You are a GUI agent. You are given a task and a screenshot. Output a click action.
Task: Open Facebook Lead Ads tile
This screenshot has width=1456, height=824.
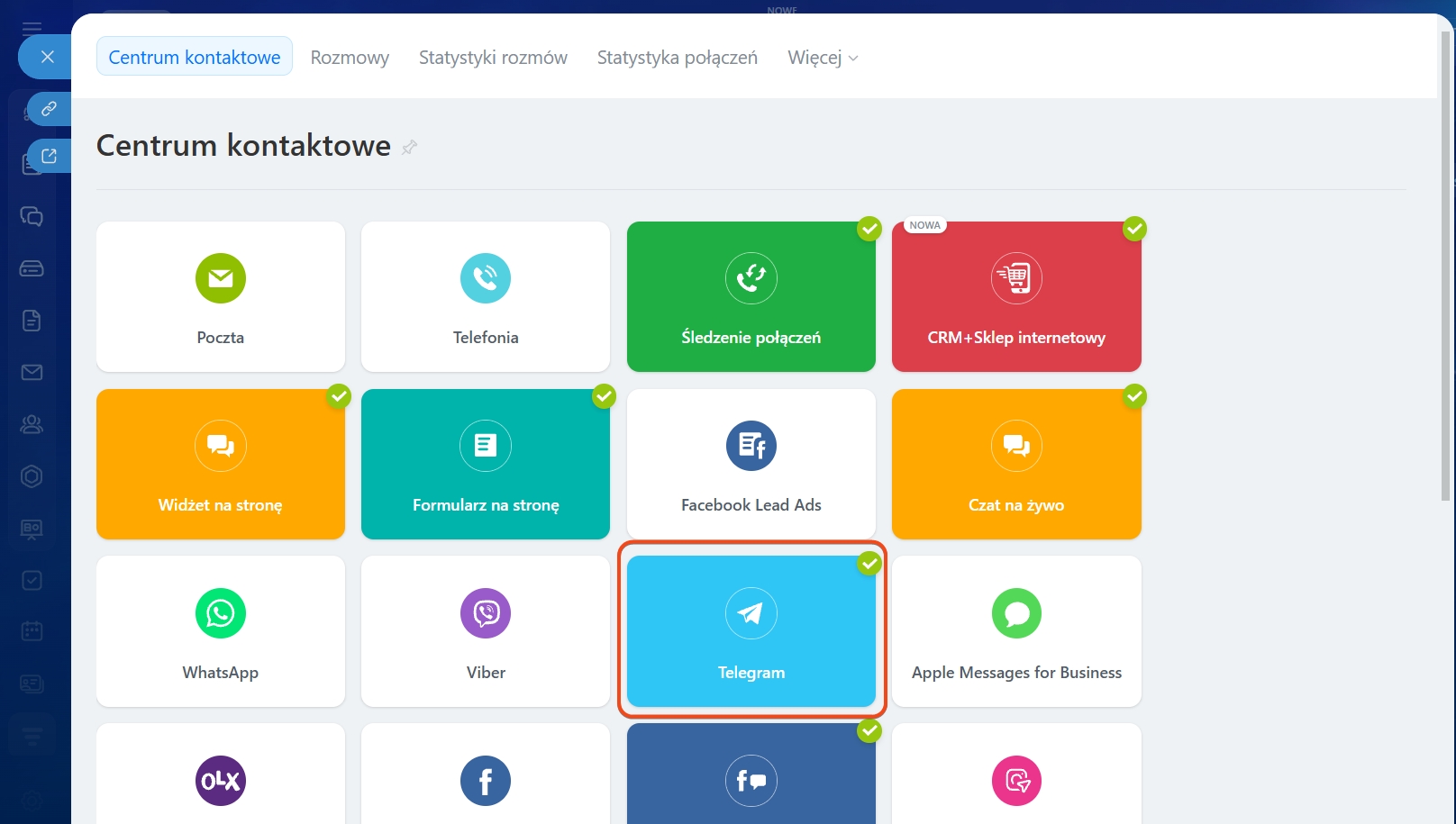click(751, 464)
